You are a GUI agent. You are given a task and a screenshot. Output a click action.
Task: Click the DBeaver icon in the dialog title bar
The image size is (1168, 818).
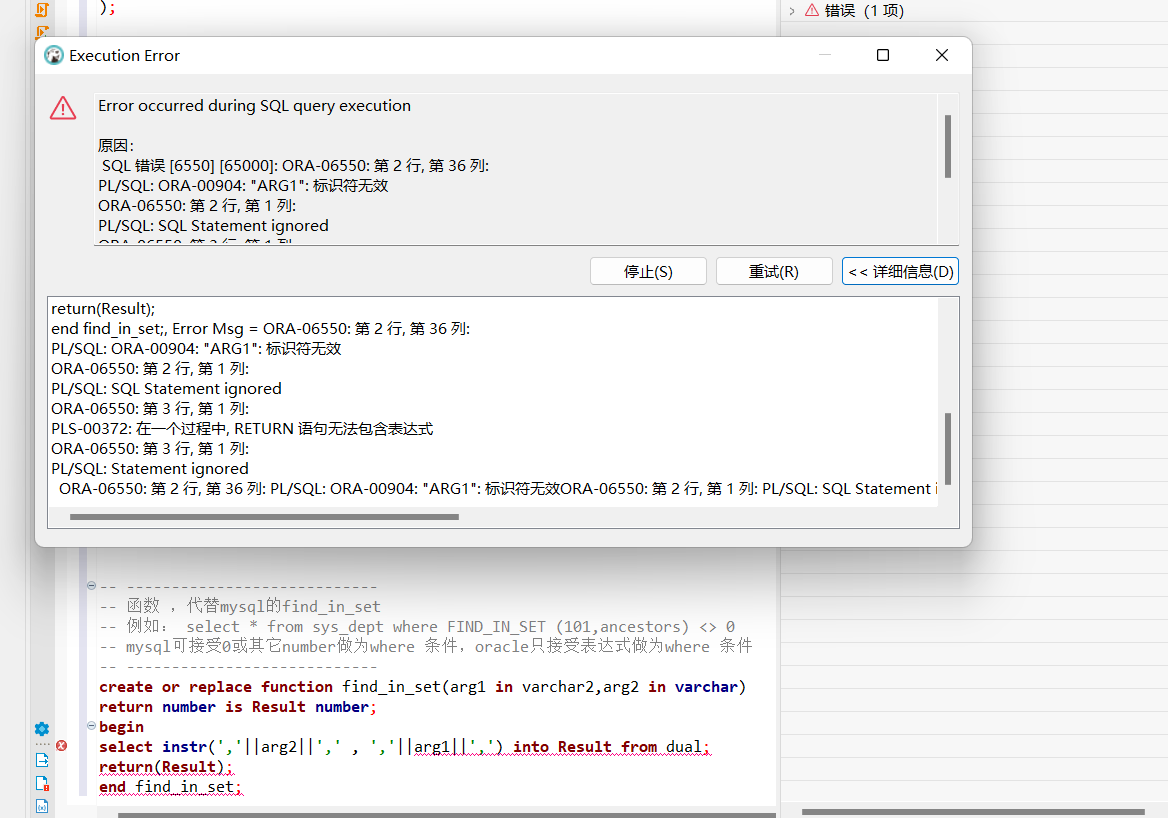click(x=53, y=55)
